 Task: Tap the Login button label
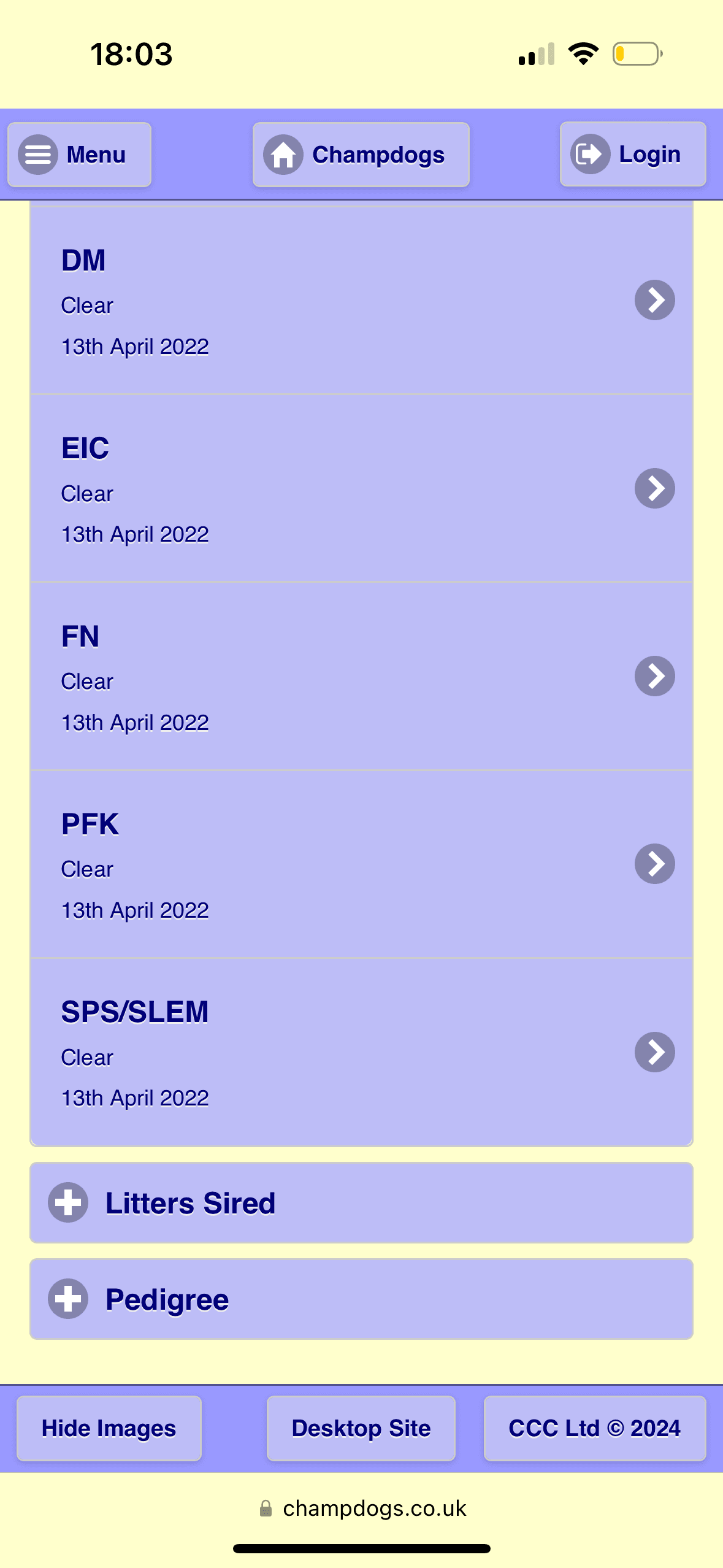[650, 154]
